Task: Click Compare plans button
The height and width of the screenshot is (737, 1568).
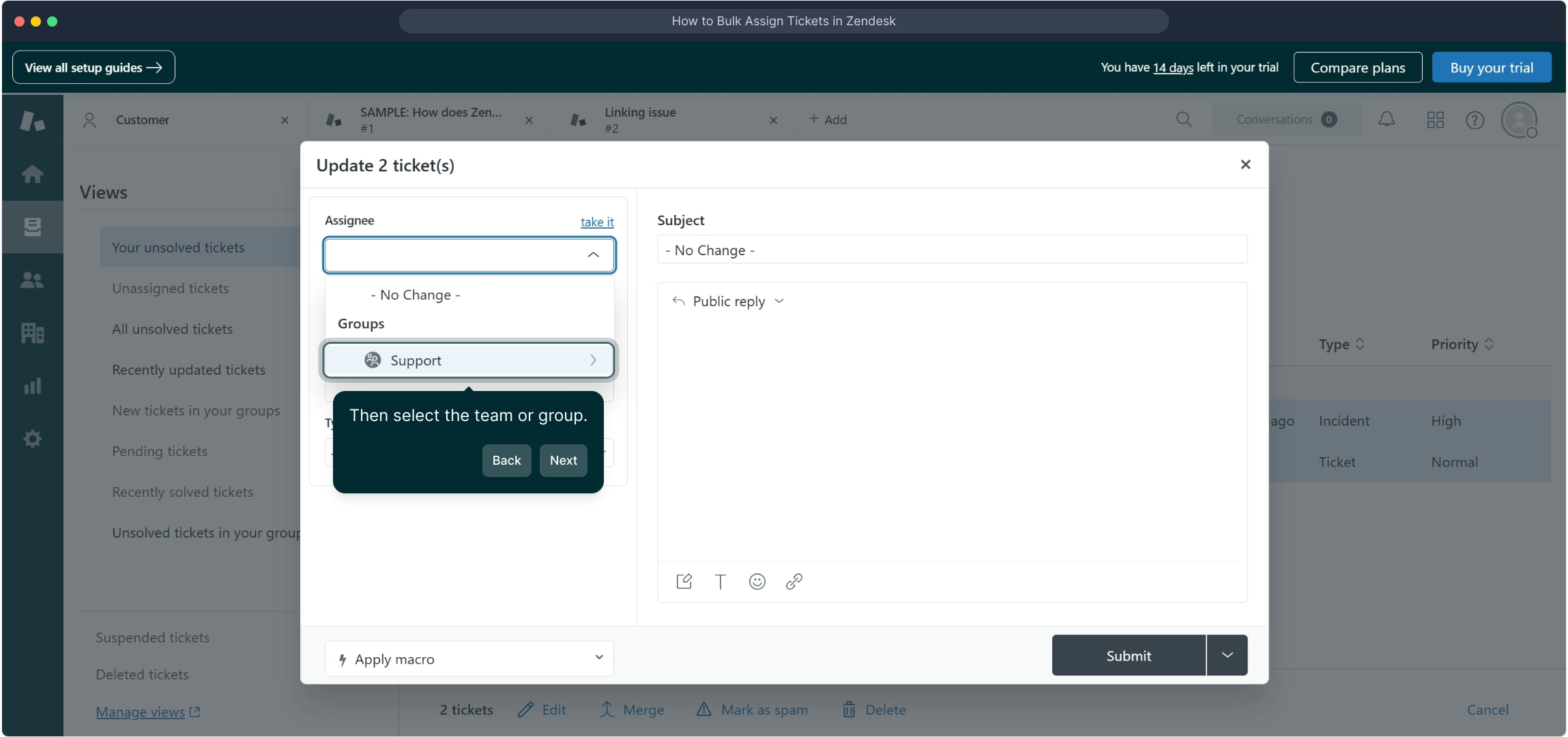Action: click(1358, 68)
